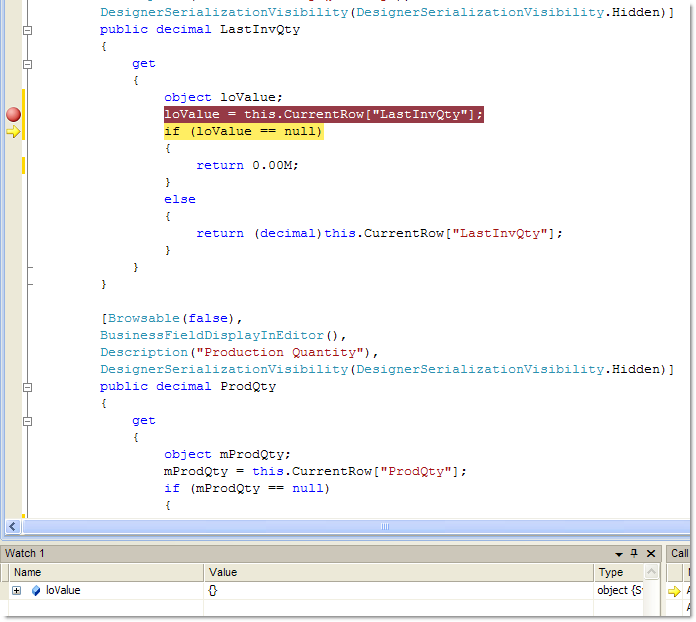Click the horizontal scrollbar left arrow
Viewport: 696px width, 622px height.
(13, 527)
